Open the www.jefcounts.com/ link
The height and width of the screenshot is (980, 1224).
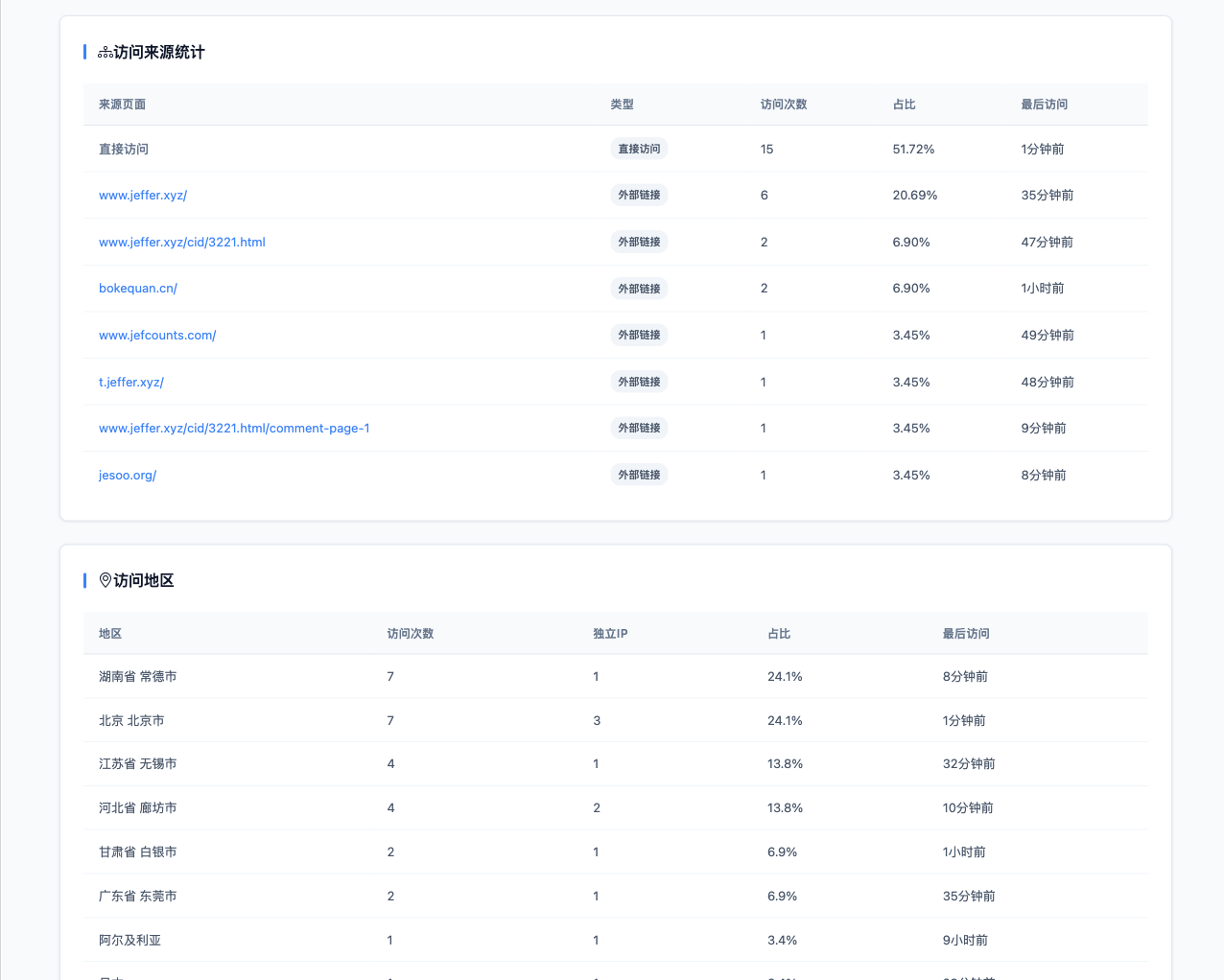157,336
